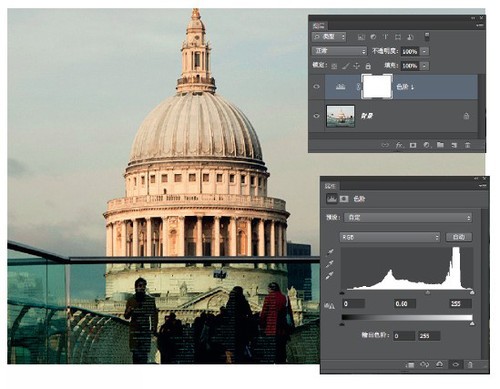
Task: Show Levels adjustment properties icon
Action: 331,199
